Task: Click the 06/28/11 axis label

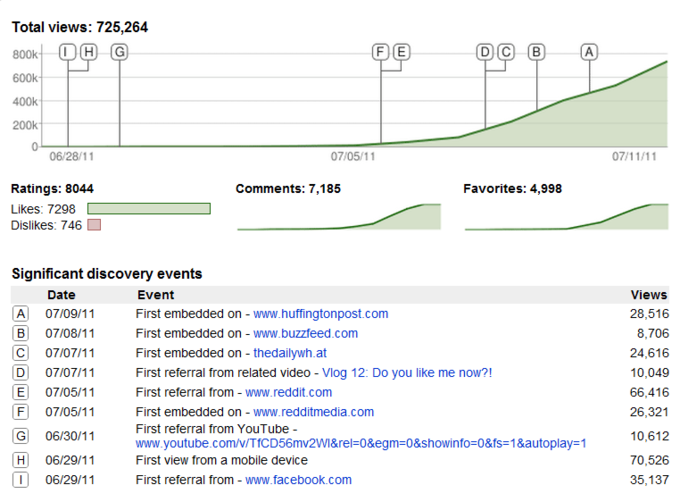Action: coord(72,156)
